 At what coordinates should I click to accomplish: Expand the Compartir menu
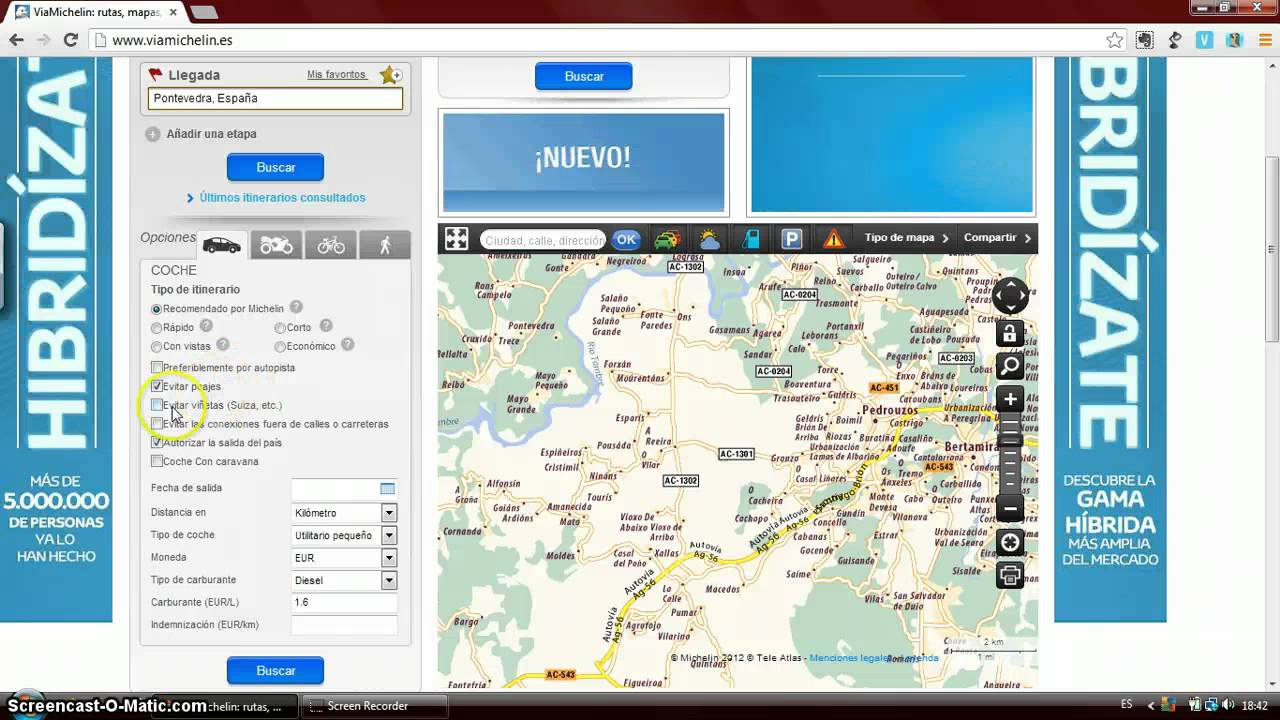997,238
